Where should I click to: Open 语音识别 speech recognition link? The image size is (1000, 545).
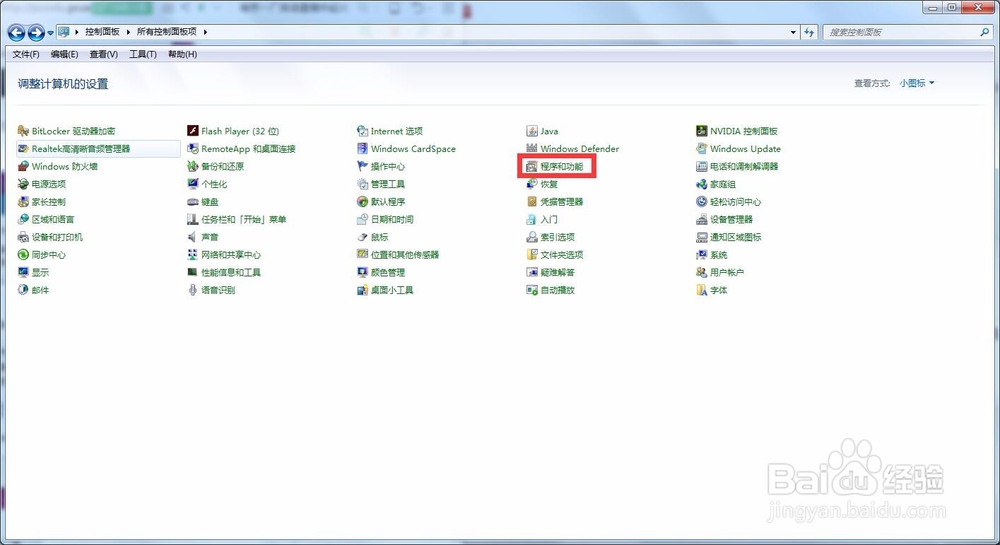pyautogui.click(x=218, y=290)
